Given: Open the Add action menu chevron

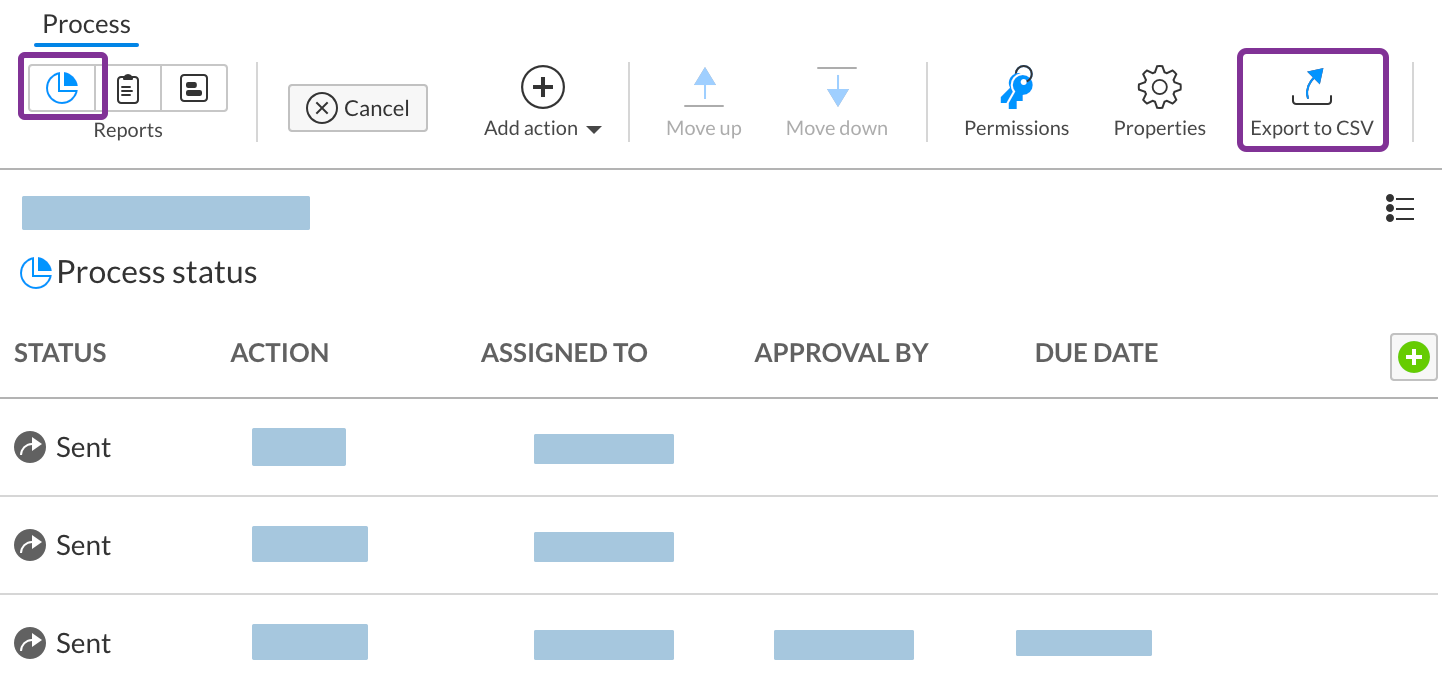Looking at the screenshot, I should click(593, 127).
